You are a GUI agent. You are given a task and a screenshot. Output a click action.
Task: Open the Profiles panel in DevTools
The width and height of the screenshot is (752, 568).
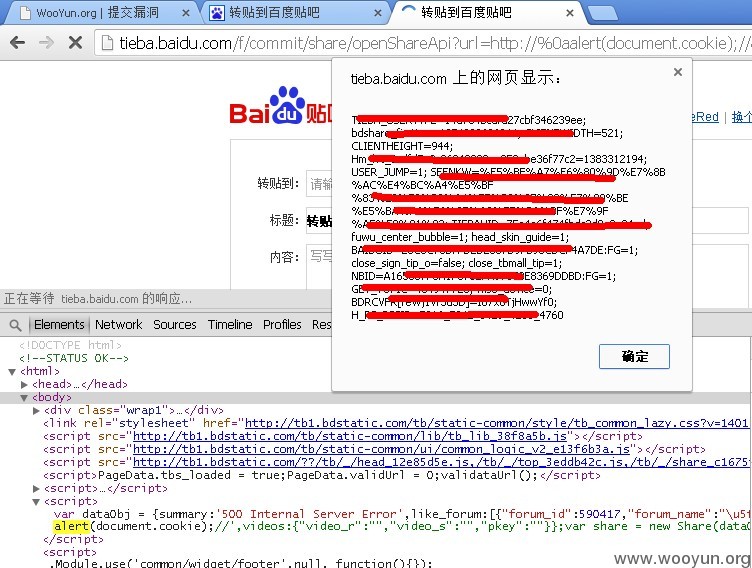coord(282,325)
